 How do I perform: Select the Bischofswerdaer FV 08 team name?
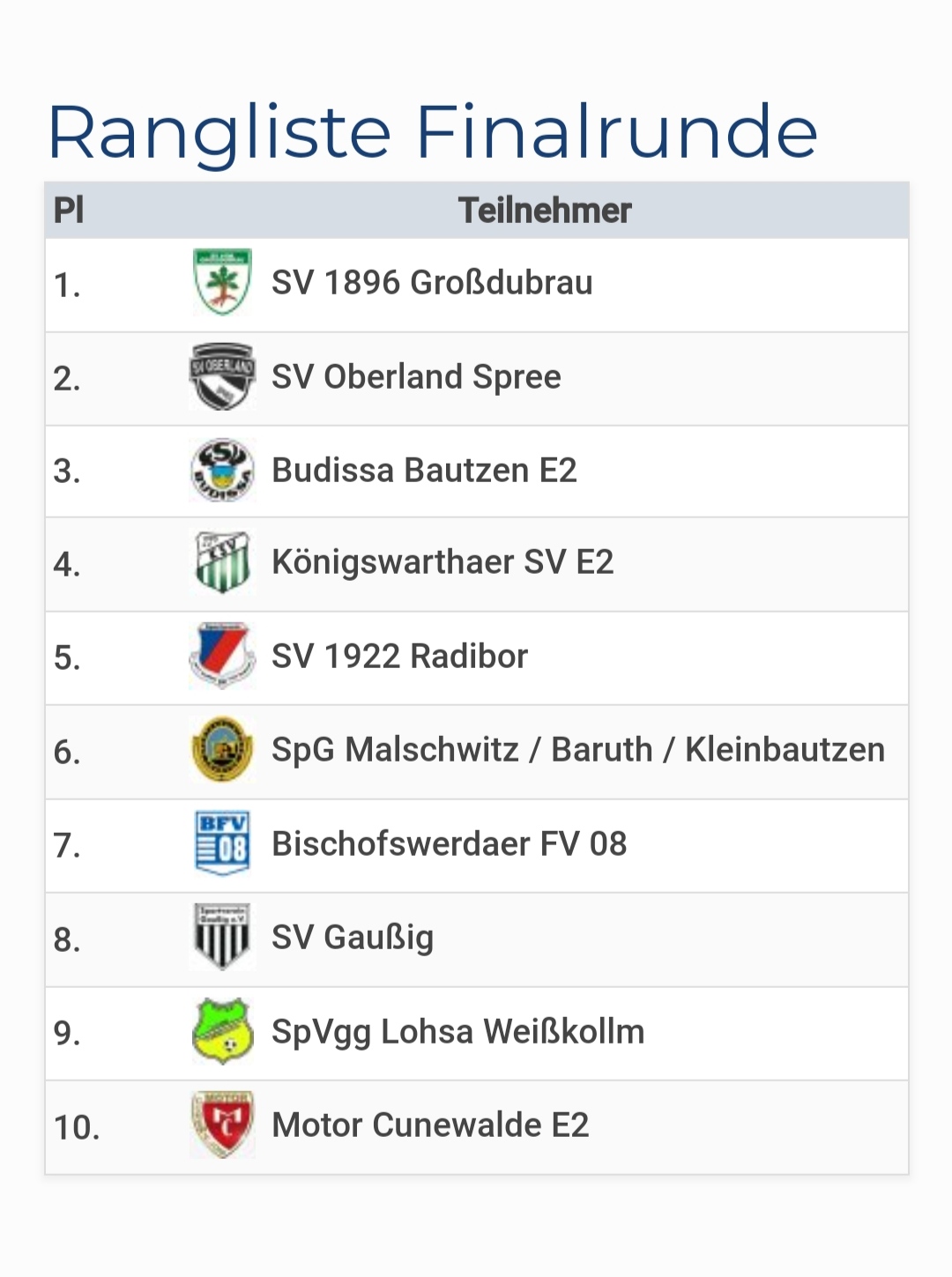coord(449,844)
